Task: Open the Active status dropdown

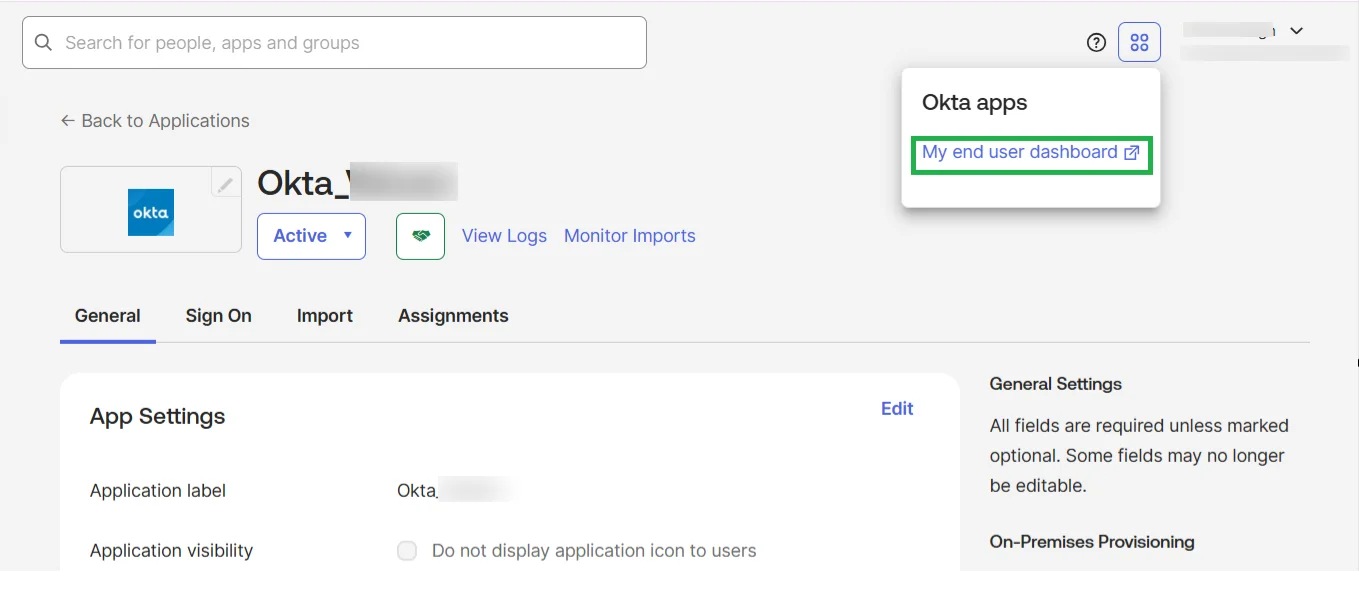Action: (311, 236)
